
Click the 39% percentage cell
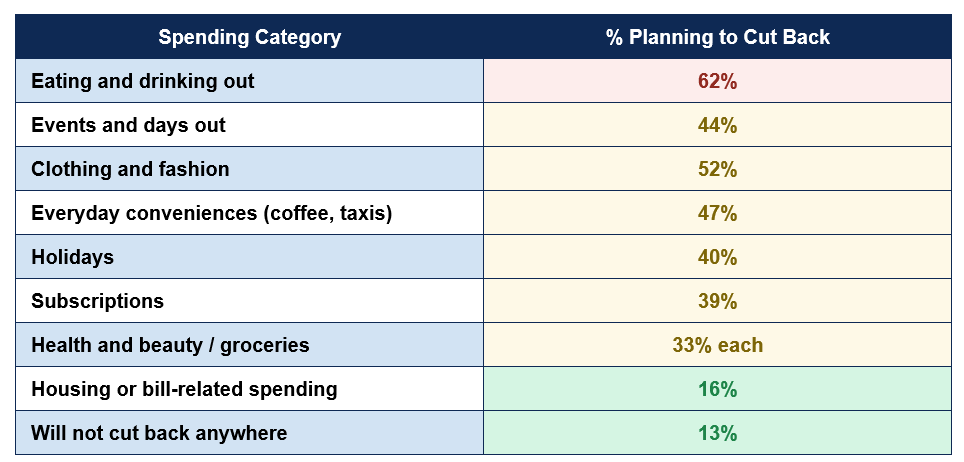tap(717, 301)
